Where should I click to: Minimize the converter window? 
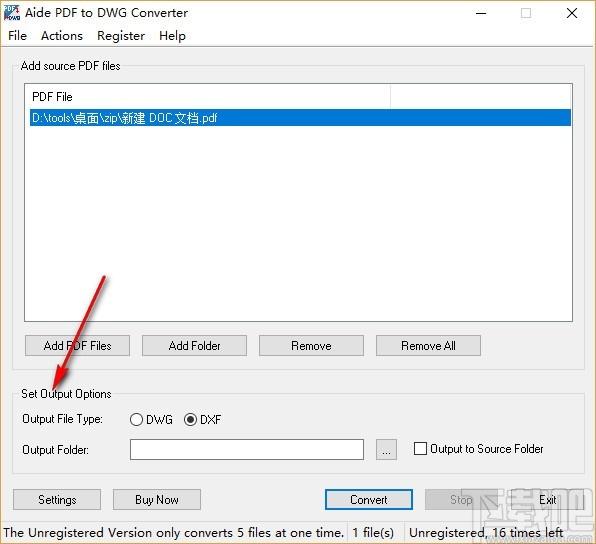(x=481, y=13)
